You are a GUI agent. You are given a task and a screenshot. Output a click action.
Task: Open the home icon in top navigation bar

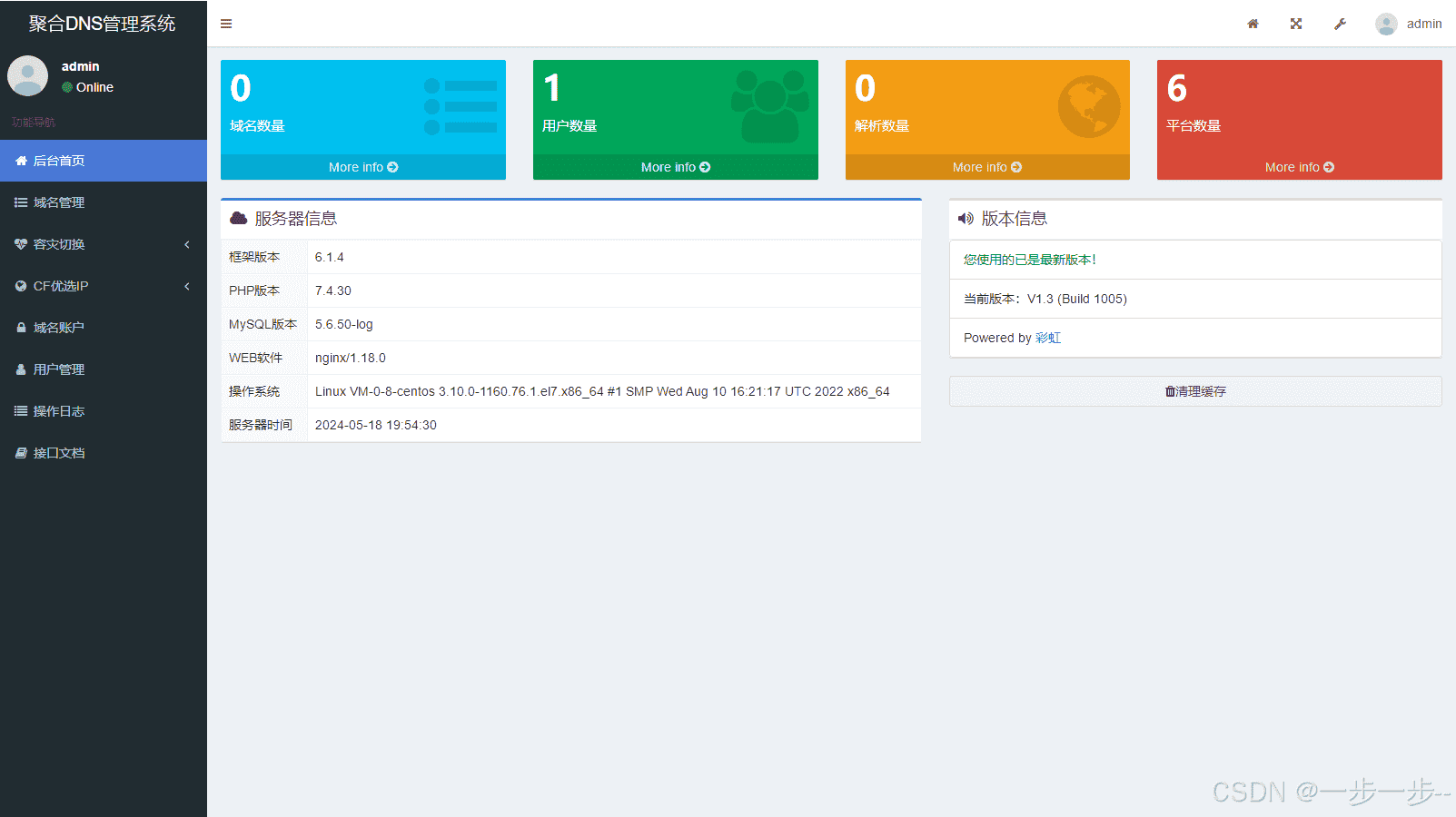coord(1253,24)
